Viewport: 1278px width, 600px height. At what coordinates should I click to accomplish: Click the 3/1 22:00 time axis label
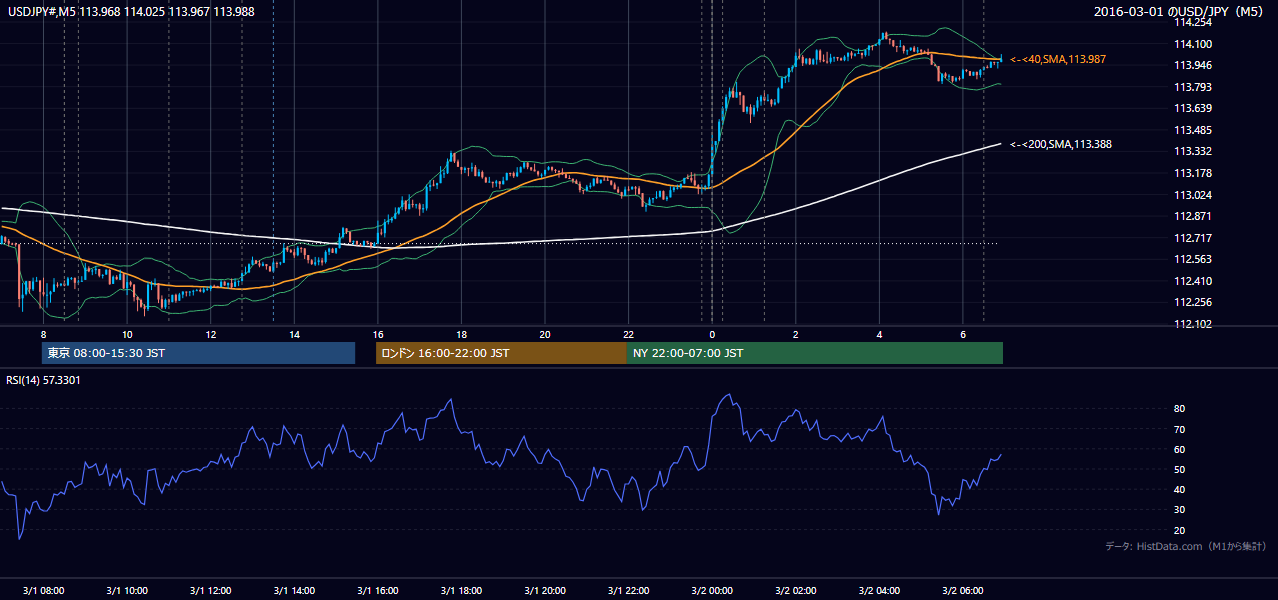coord(628,590)
